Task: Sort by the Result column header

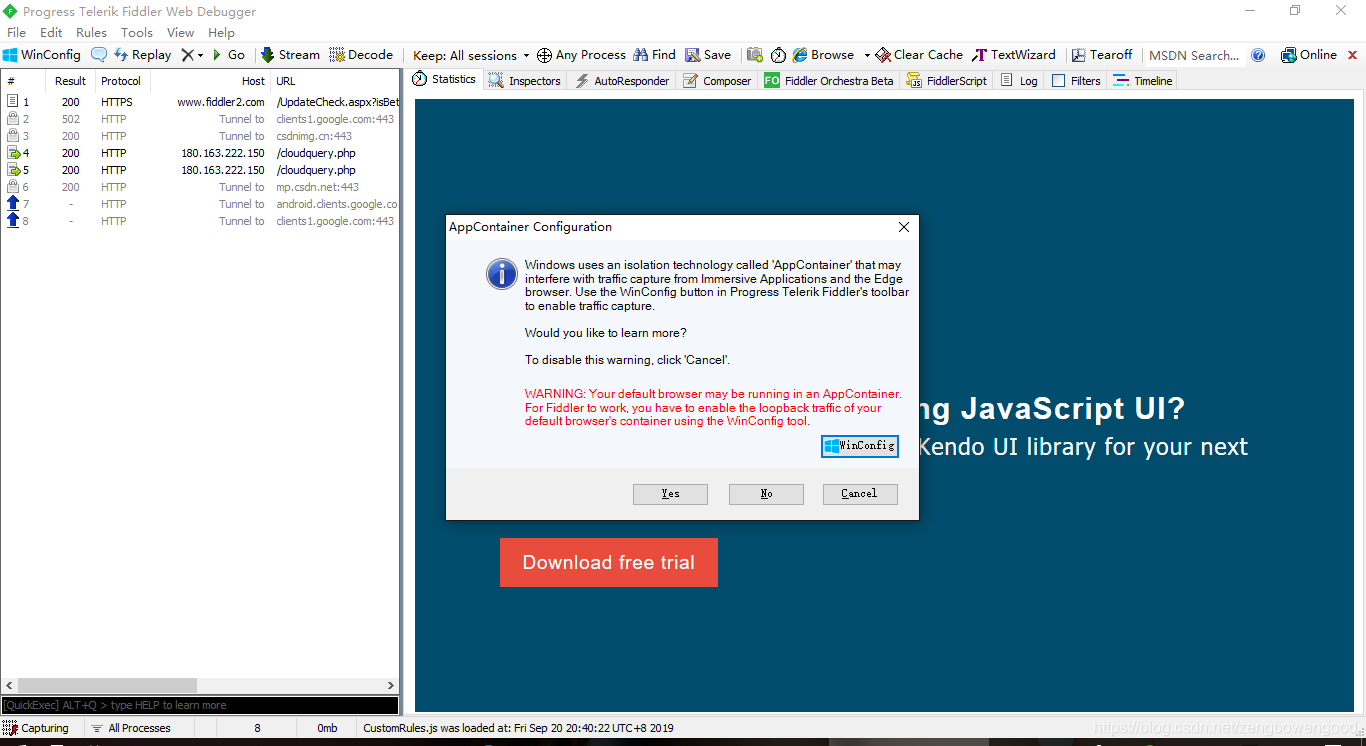Action: click(x=70, y=81)
